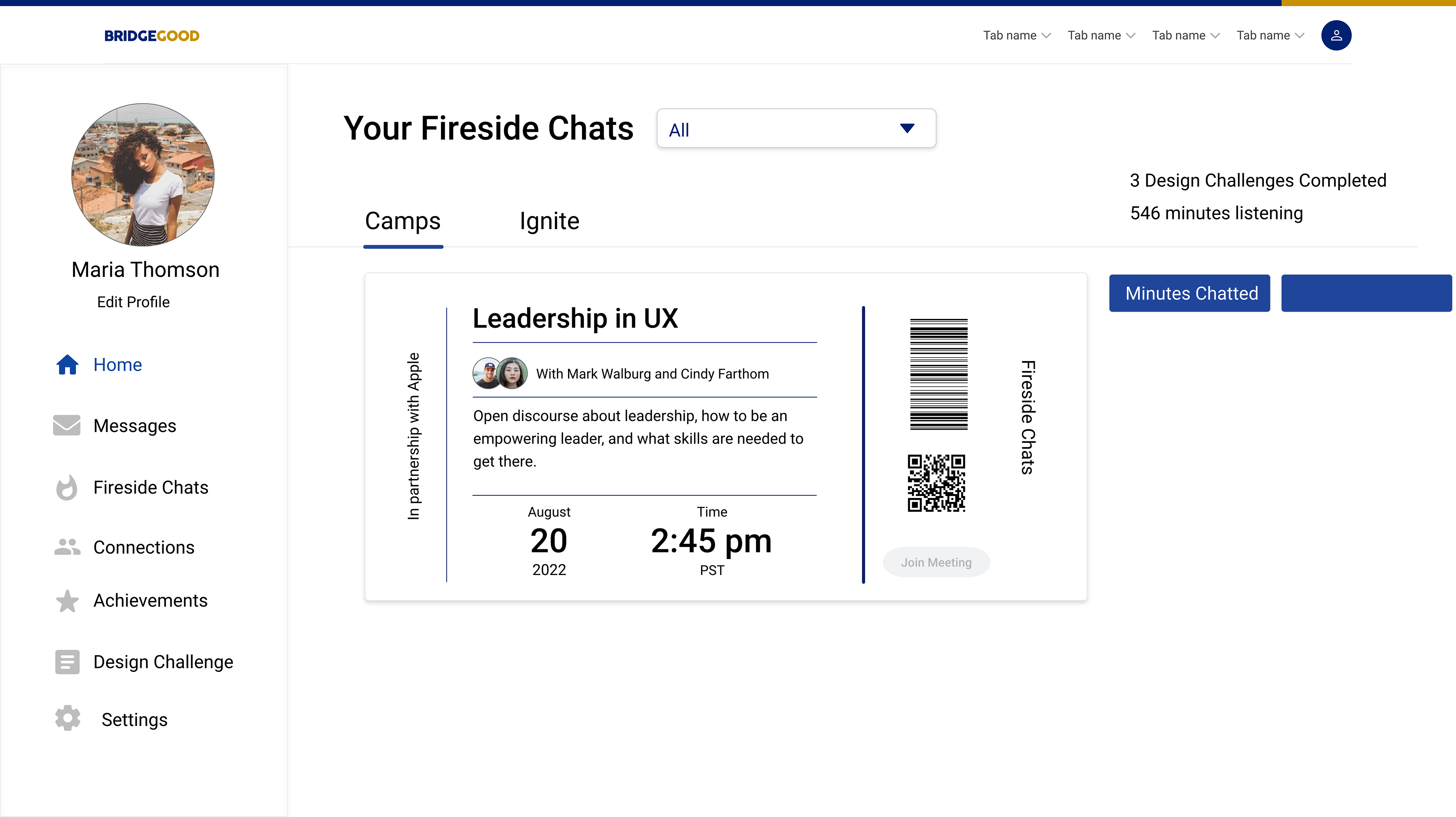Click the Join Meeting button

coord(936,562)
